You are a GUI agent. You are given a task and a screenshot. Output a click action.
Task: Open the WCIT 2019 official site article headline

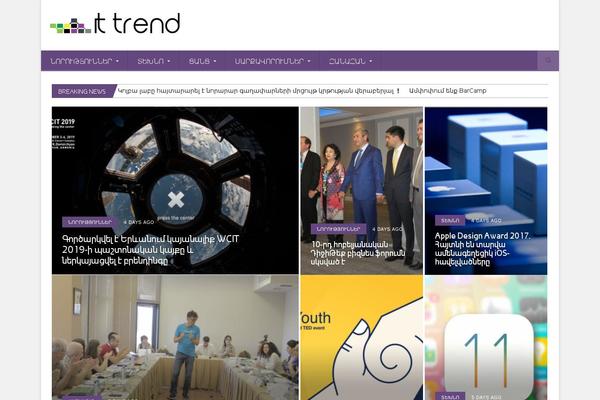click(x=150, y=250)
